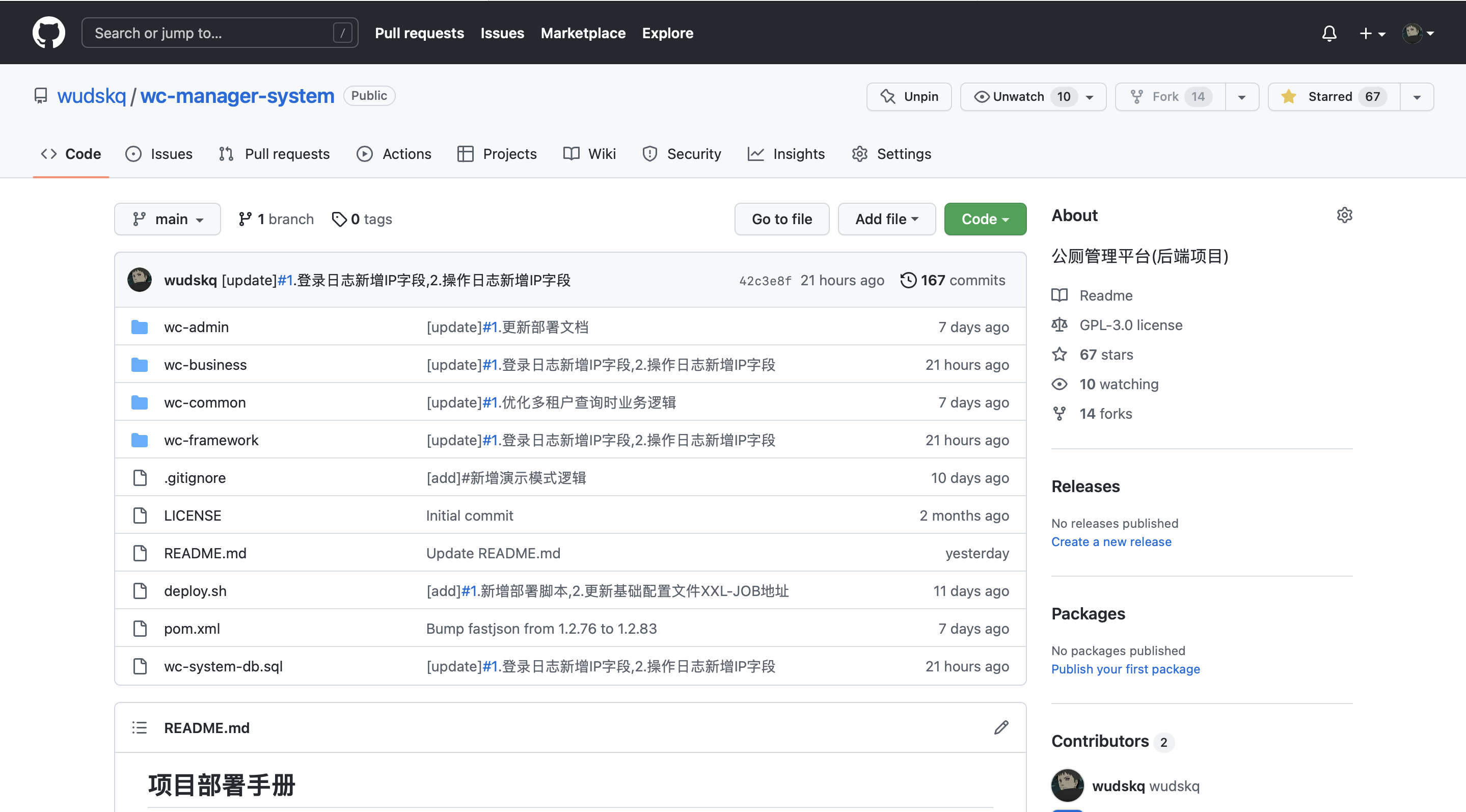View the 1 branch link
This screenshot has width=1466, height=812.
pos(276,219)
